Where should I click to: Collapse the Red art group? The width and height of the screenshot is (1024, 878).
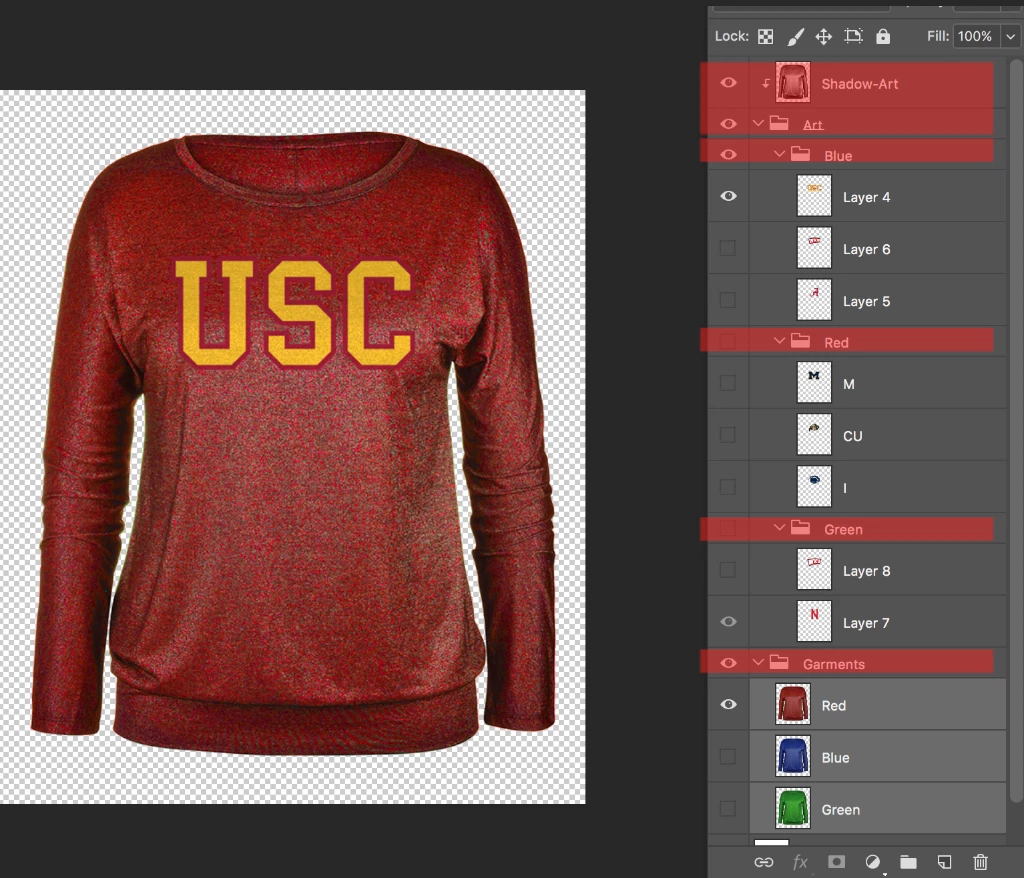click(x=779, y=341)
